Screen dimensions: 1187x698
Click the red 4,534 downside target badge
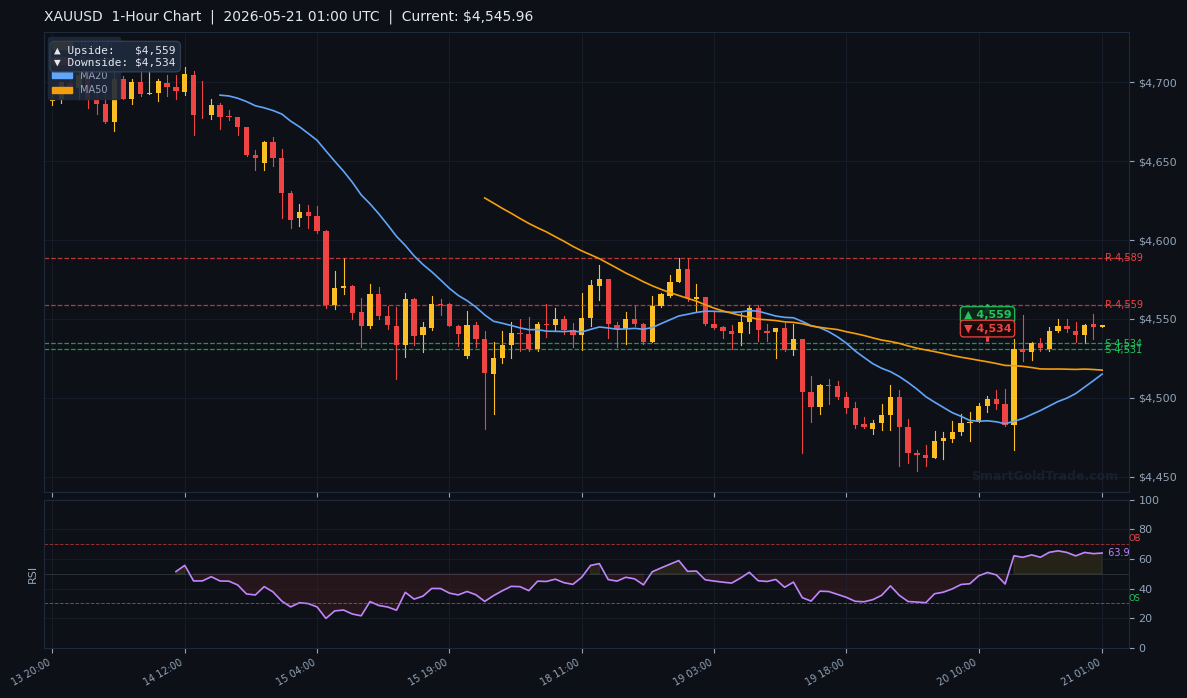(x=987, y=329)
